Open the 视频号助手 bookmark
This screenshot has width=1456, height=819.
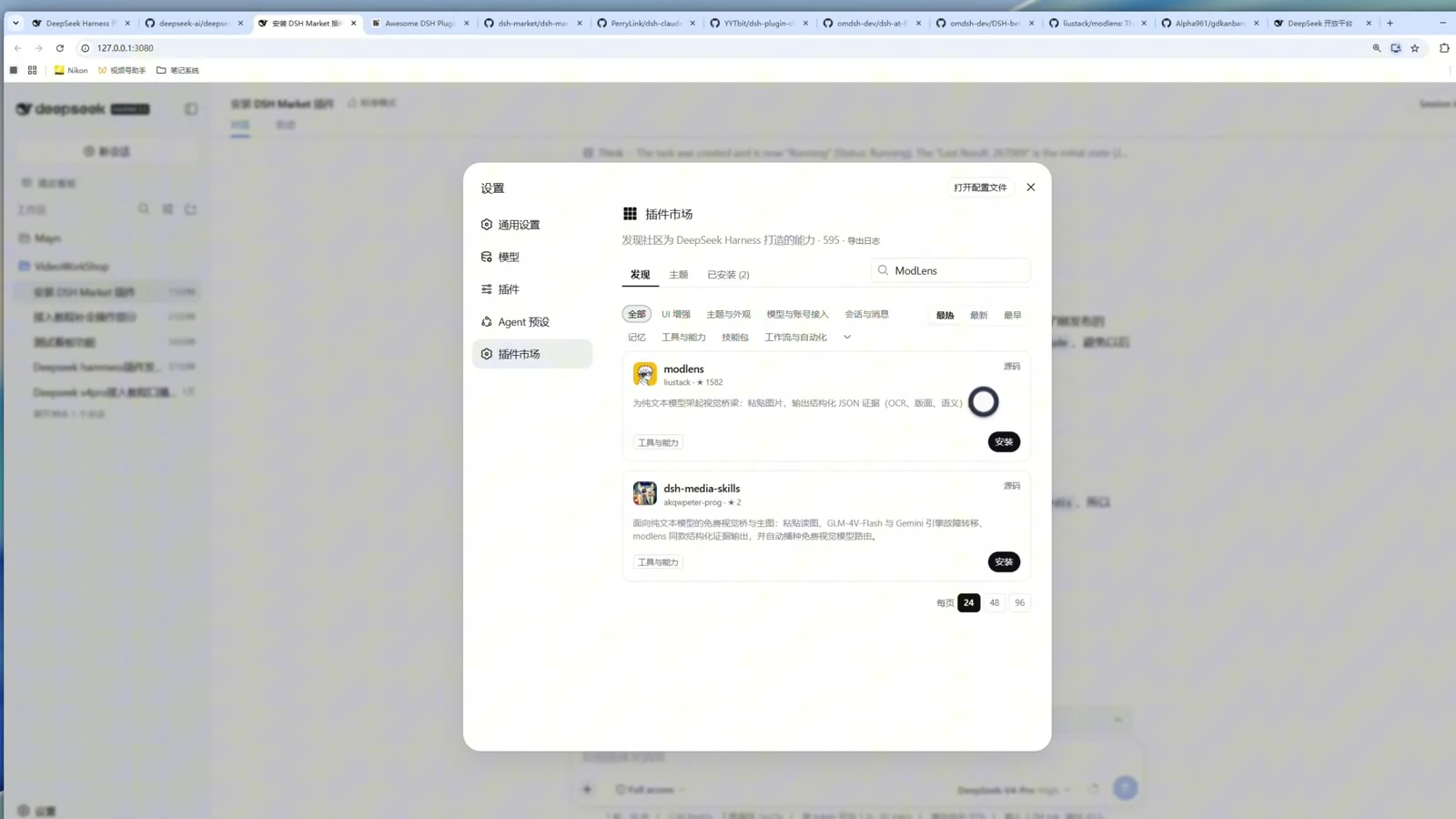click(122, 70)
